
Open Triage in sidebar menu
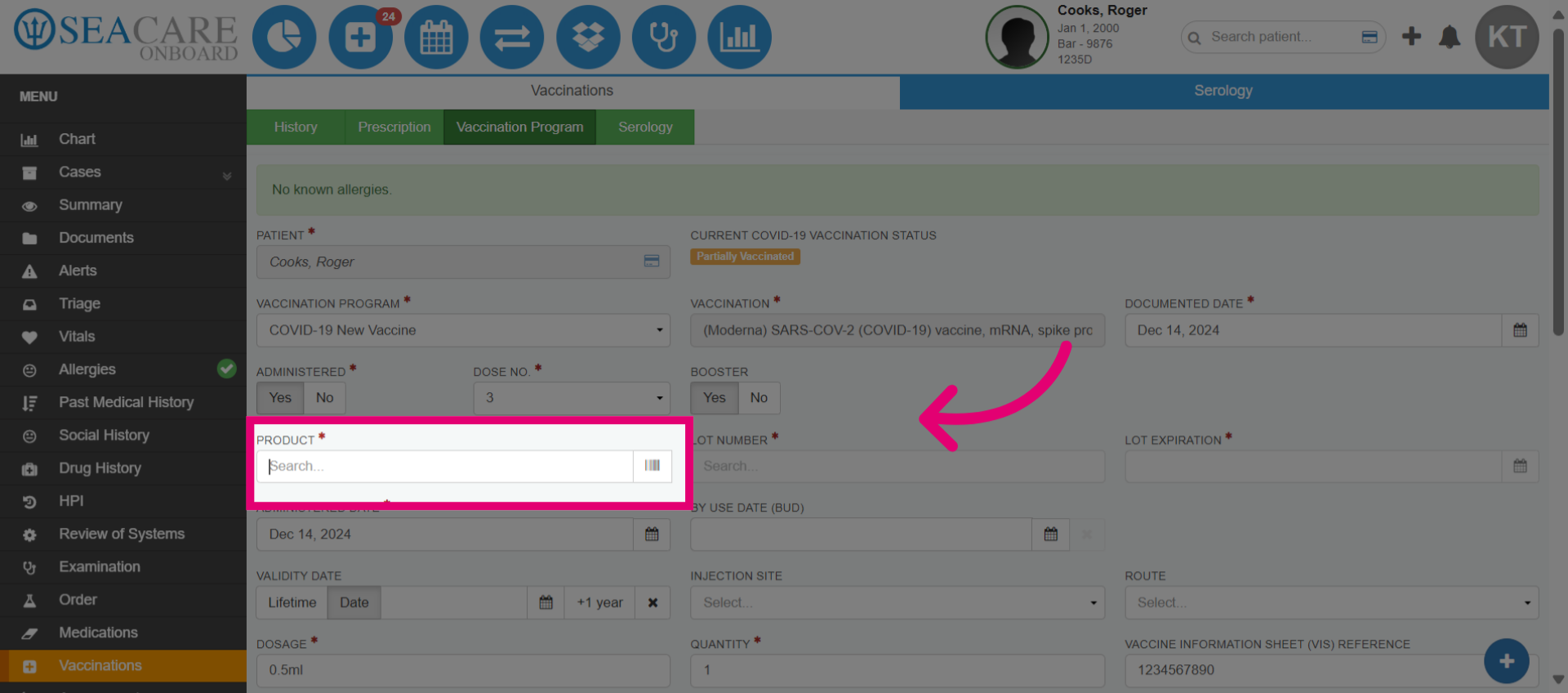click(123, 304)
